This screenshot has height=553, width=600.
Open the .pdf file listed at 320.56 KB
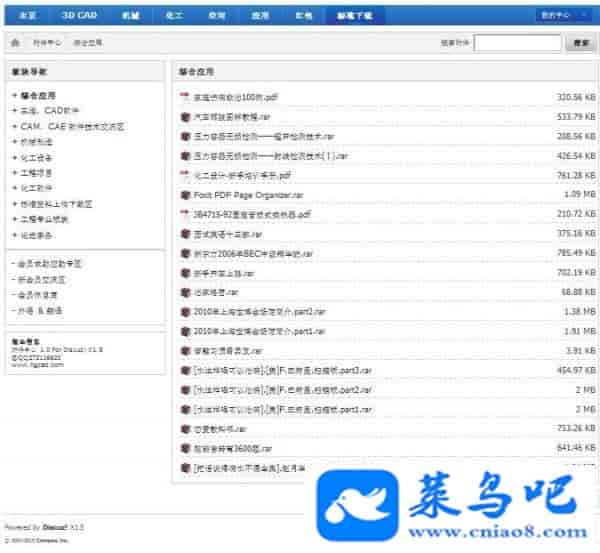click(x=235, y=97)
